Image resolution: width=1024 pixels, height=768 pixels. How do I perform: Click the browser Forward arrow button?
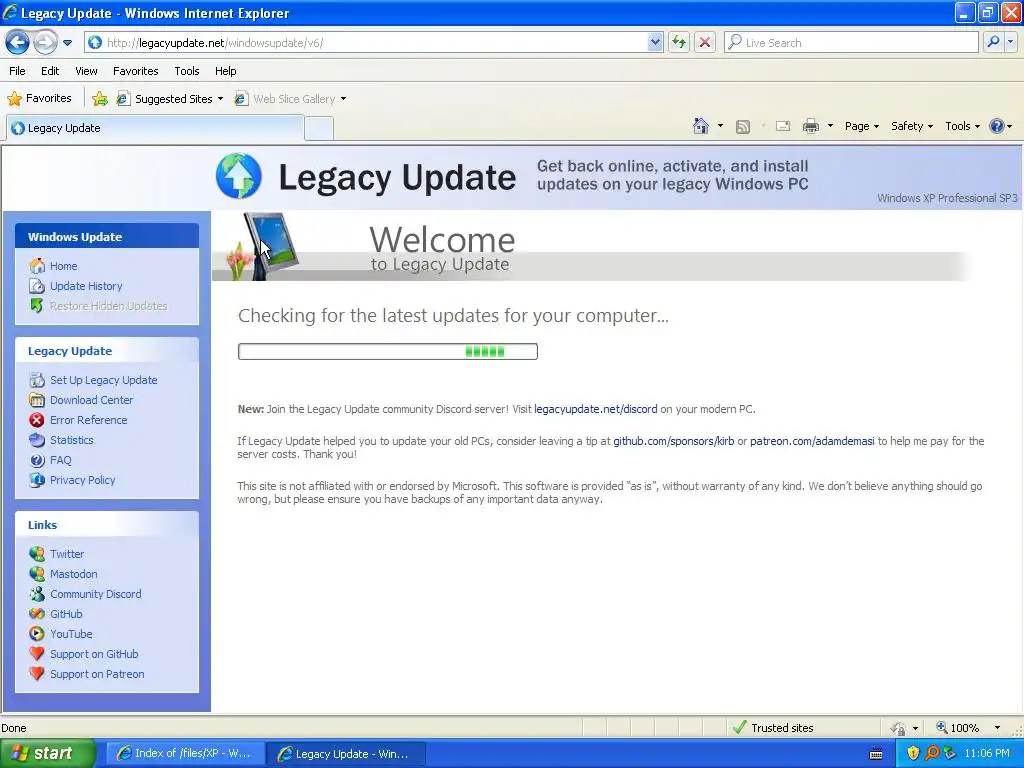pyautogui.click(x=45, y=43)
